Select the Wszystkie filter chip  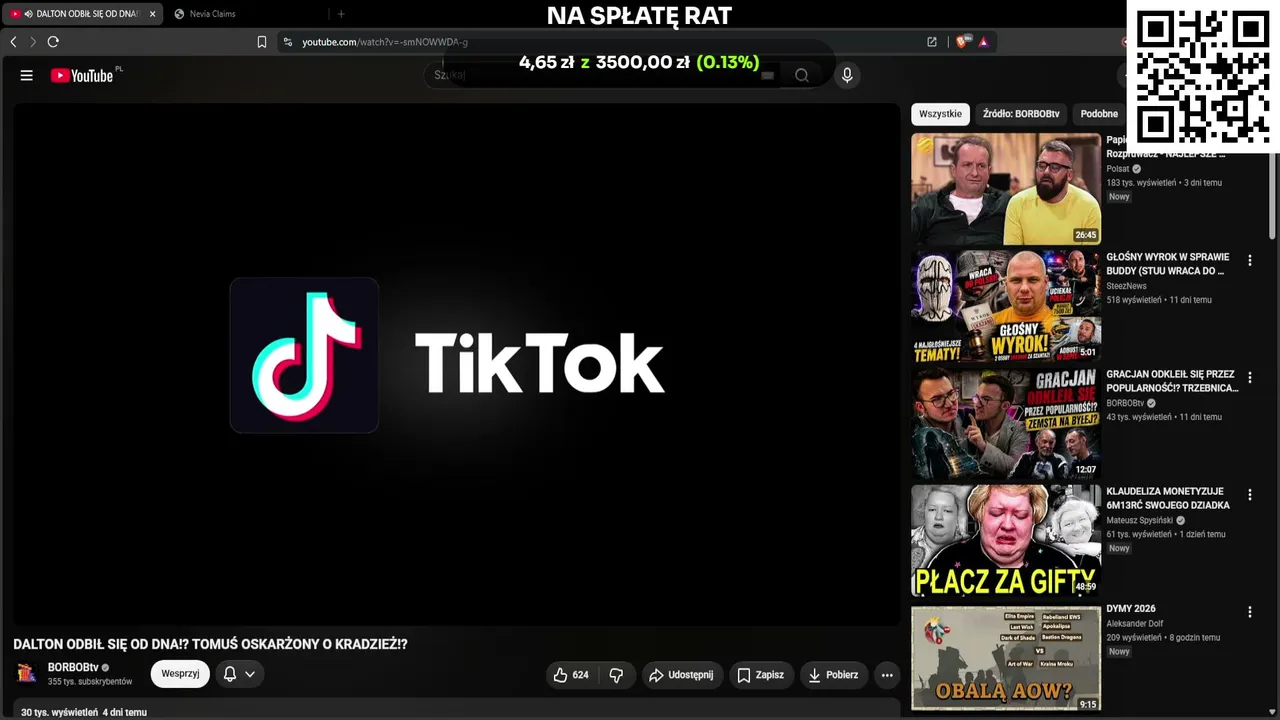tap(940, 114)
